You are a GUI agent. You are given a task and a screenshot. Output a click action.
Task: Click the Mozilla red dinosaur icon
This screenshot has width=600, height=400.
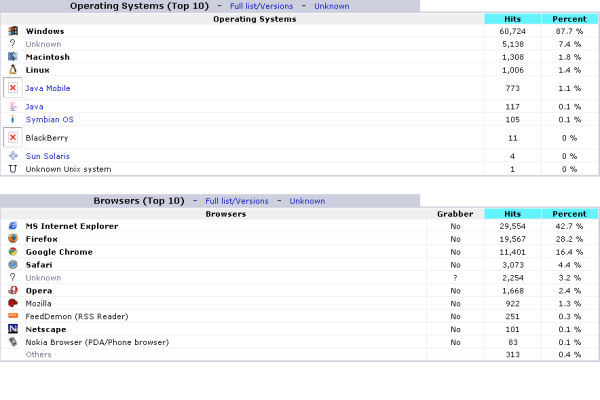13,303
